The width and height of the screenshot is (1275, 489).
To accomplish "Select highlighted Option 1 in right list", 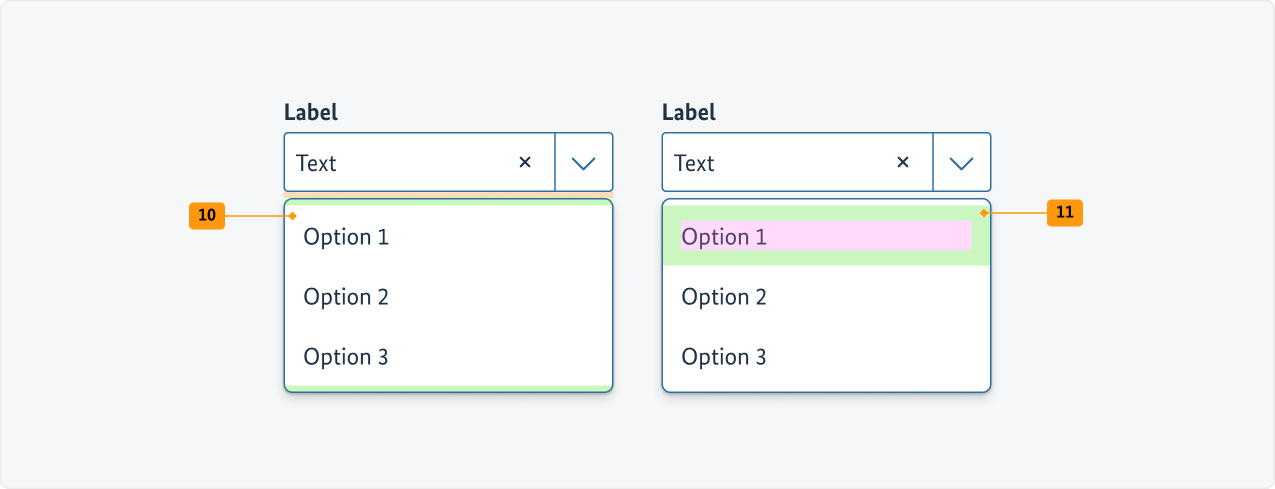I will 724,237.
